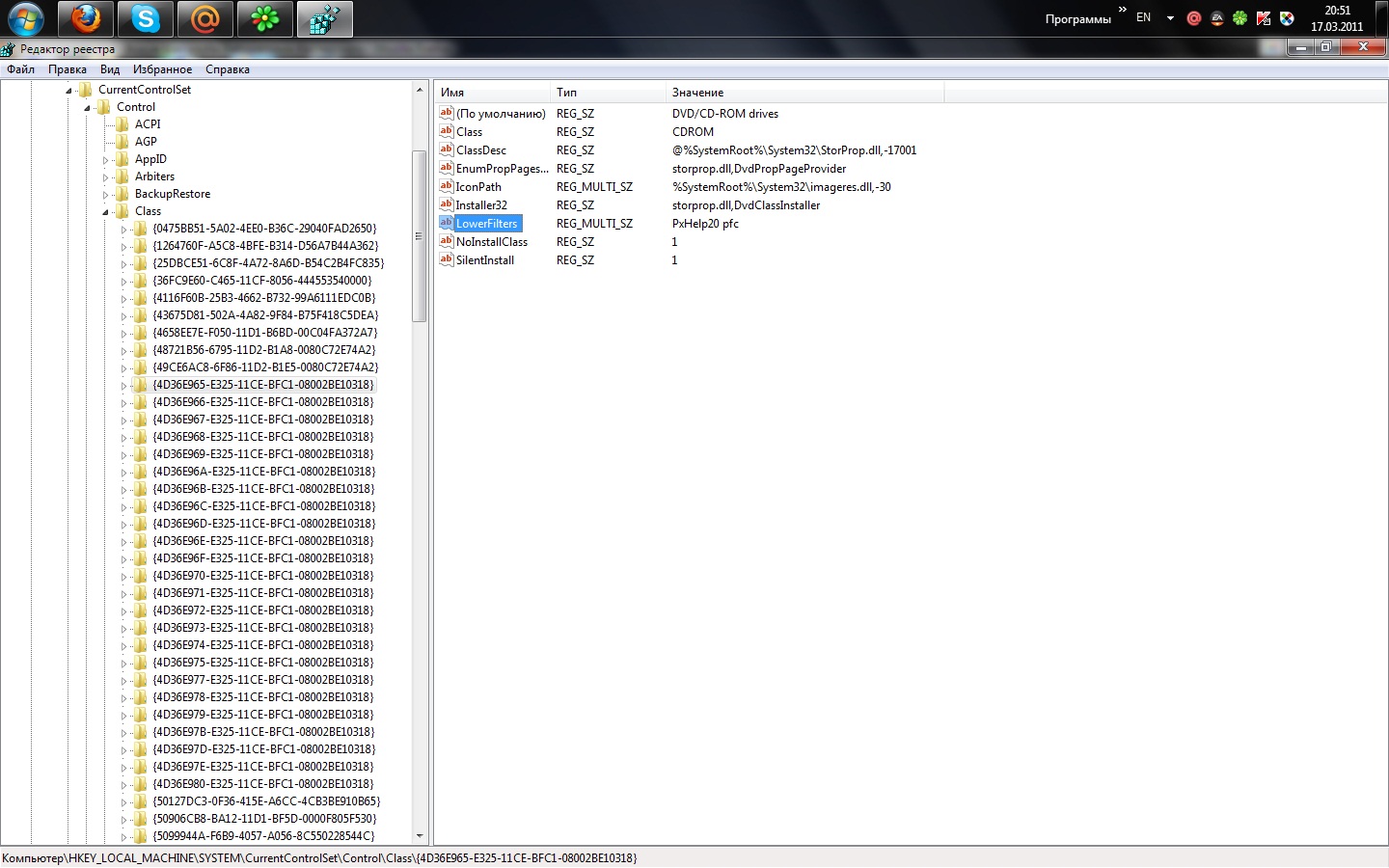Click the tree scrollbar down arrow
This screenshot has width=1389, height=868.
tap(419, 836)
